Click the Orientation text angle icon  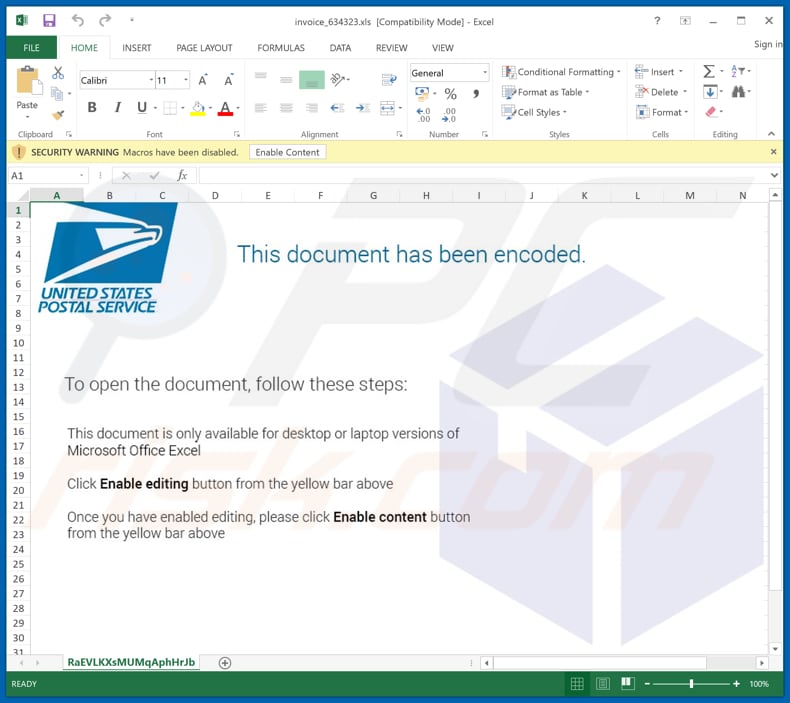(x=338, y=79)
